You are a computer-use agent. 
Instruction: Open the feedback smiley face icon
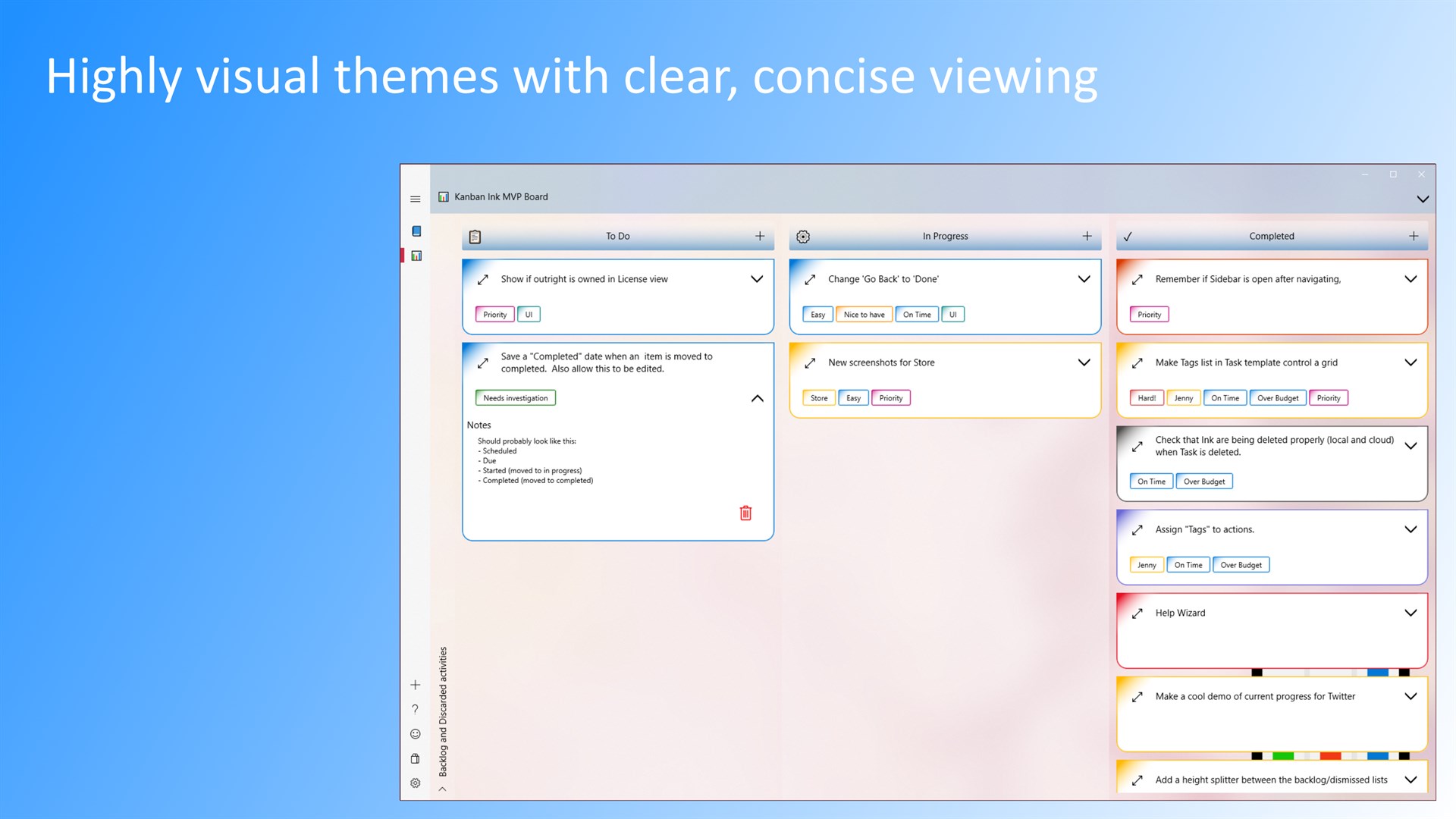(x=415, y=734)
